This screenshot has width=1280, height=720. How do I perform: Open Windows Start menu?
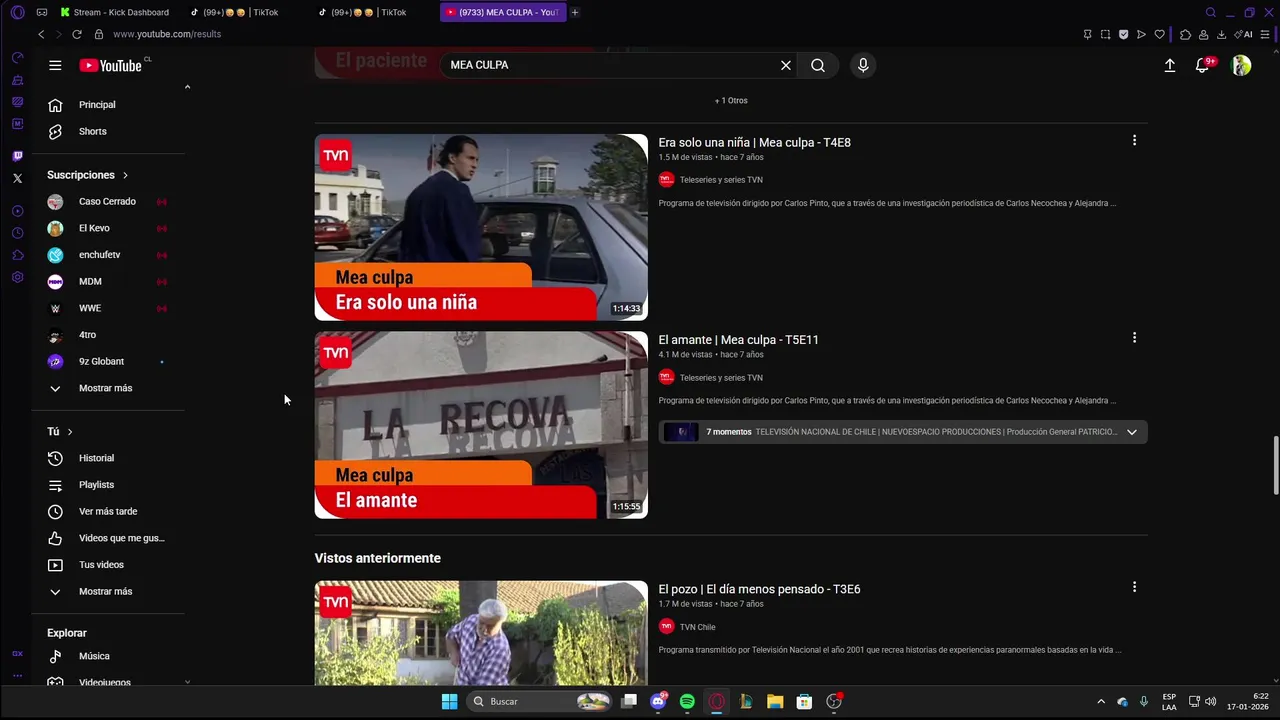point(449,701)
